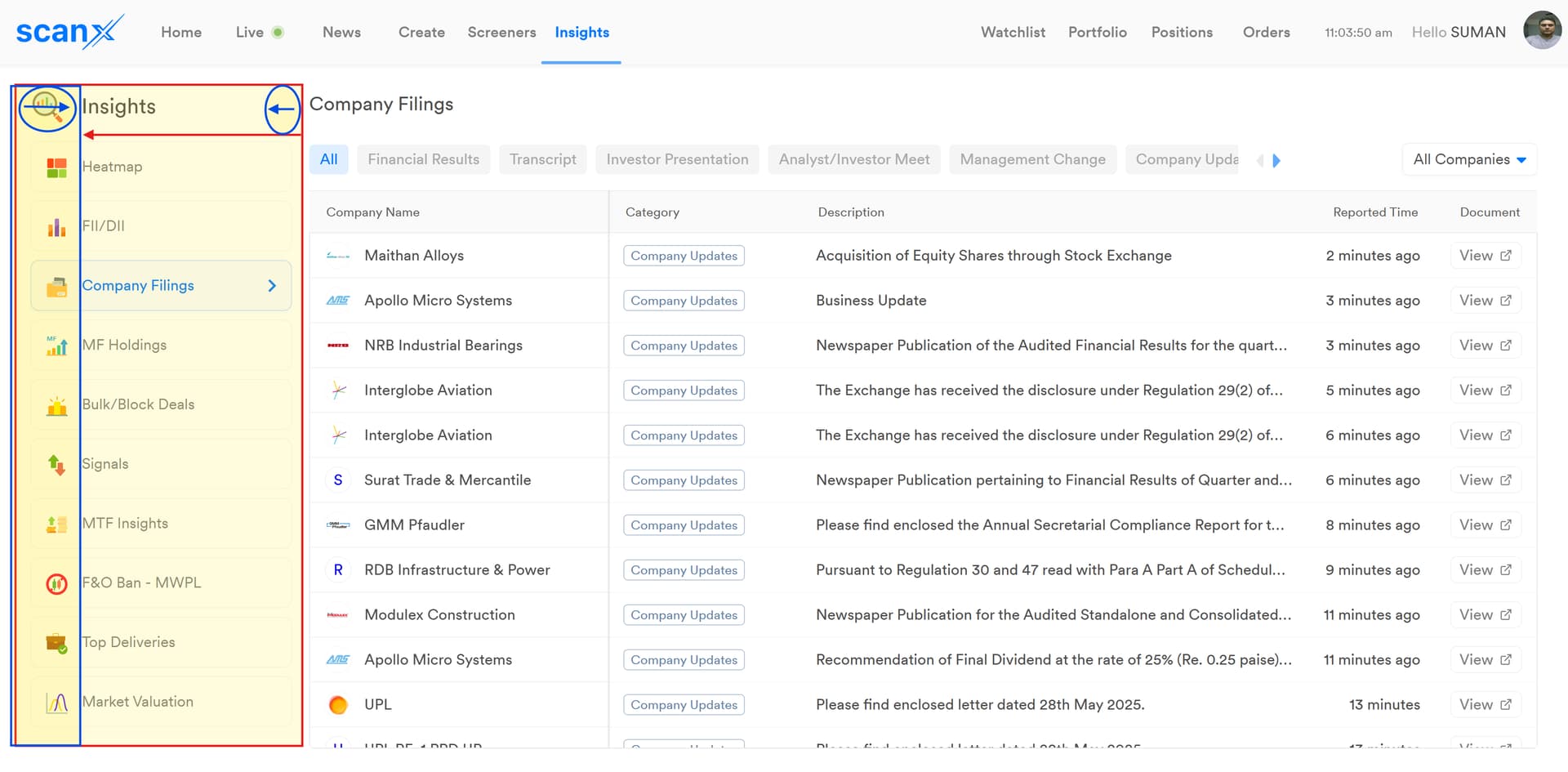Open the Signals sidebar entry
Image resolution: width=1568 pixels, height=772 pixels.
click(x=161, y=465)
